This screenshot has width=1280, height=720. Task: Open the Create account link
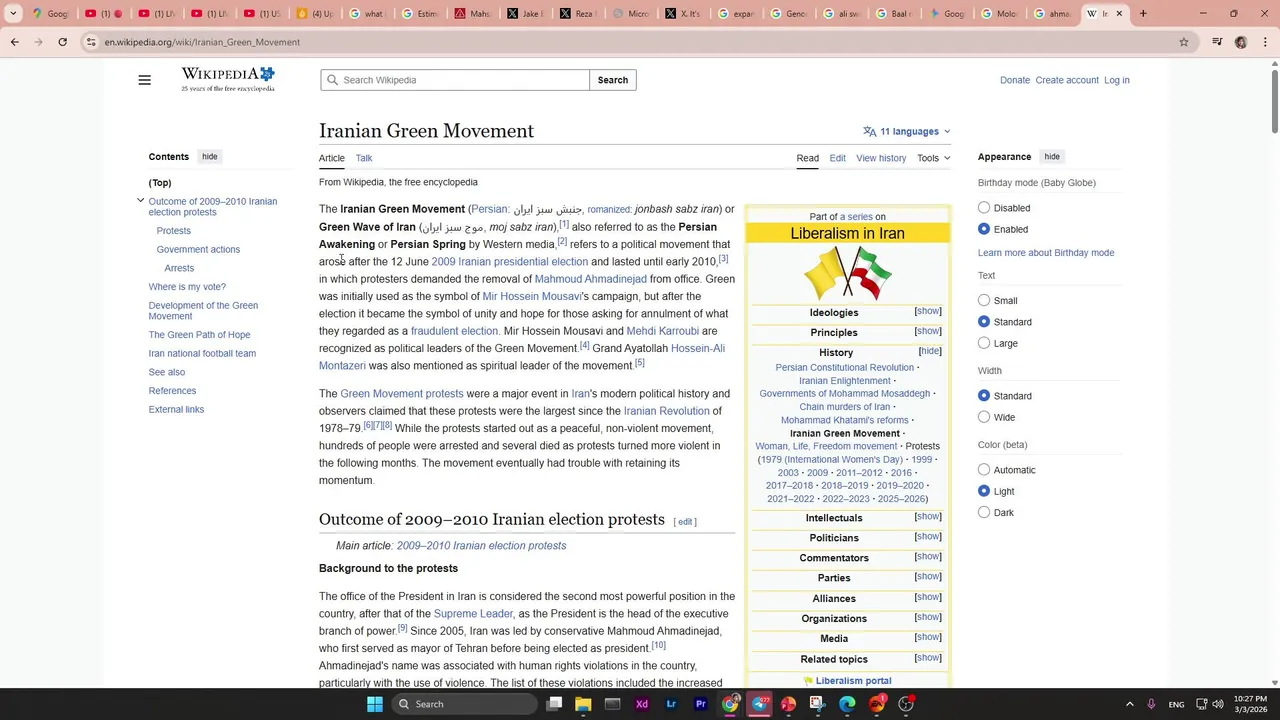(1067, 80)
